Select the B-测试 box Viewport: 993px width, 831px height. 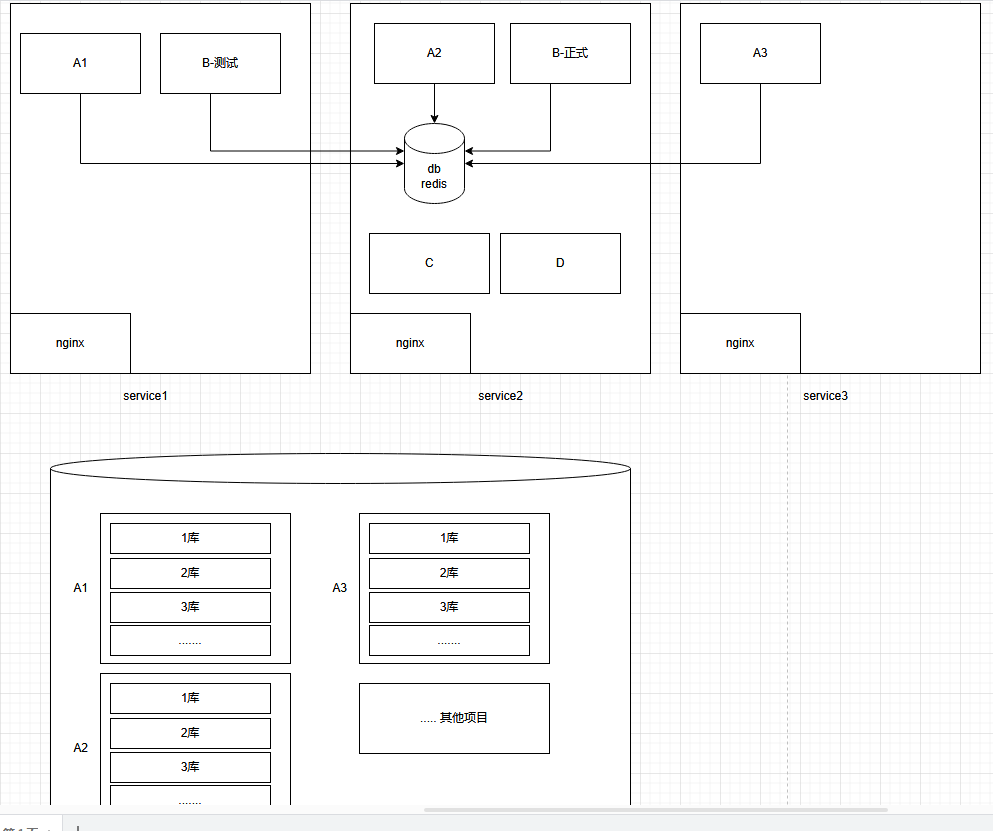(220, 63)
